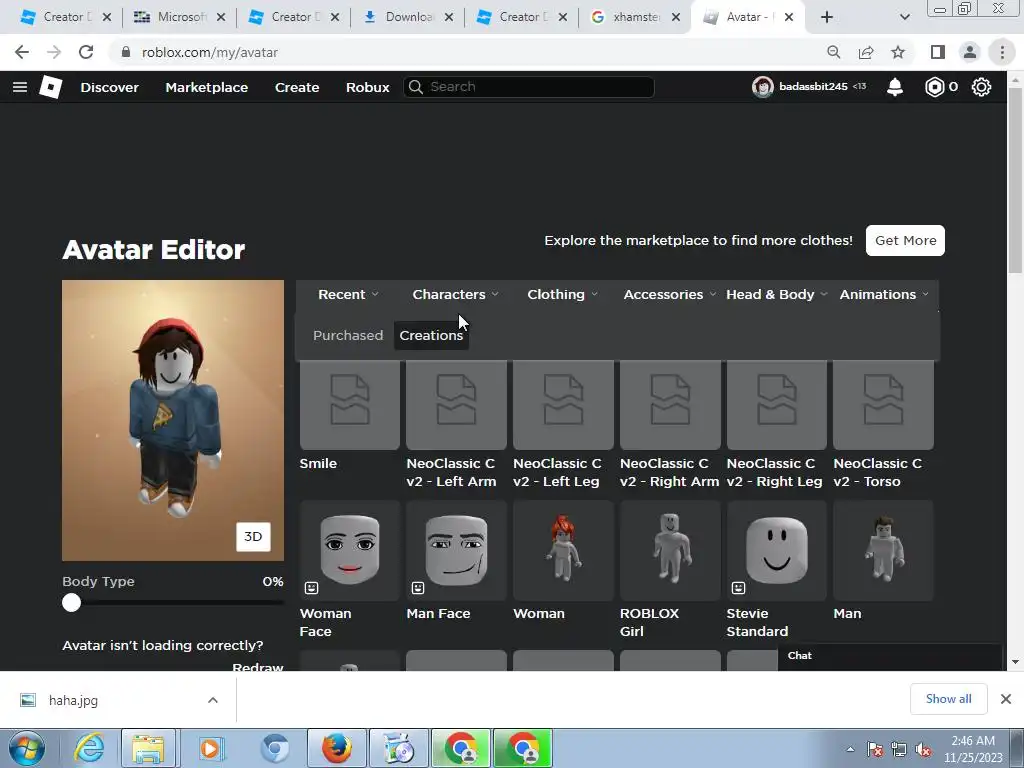Open a new browser tab
Viewport: 1024px width, 768px height.
[827, 17]
